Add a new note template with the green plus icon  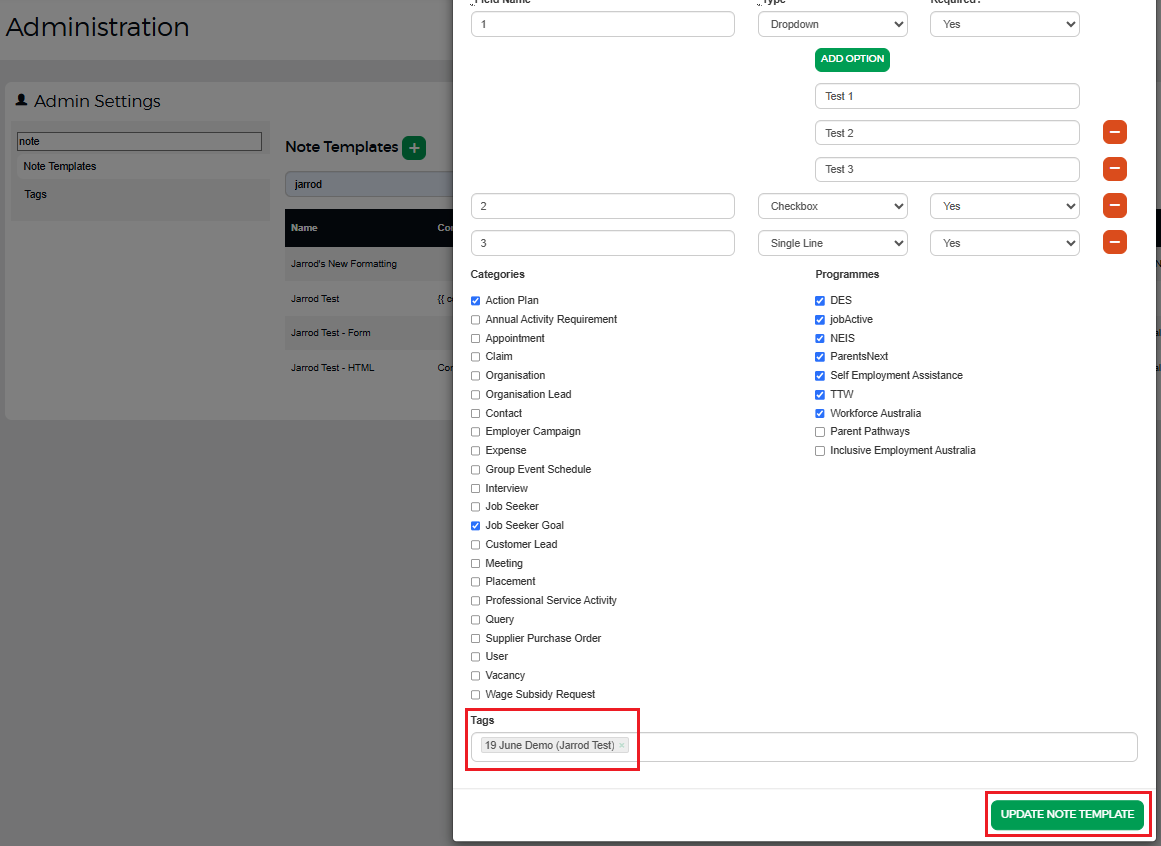tap(414, 148)
